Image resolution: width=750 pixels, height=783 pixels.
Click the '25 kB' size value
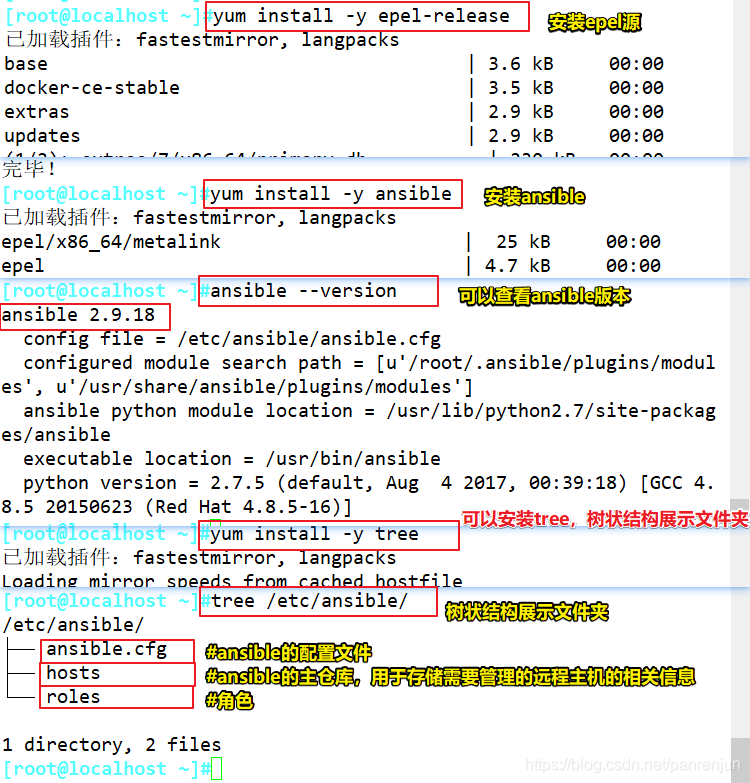pos(523,242)
